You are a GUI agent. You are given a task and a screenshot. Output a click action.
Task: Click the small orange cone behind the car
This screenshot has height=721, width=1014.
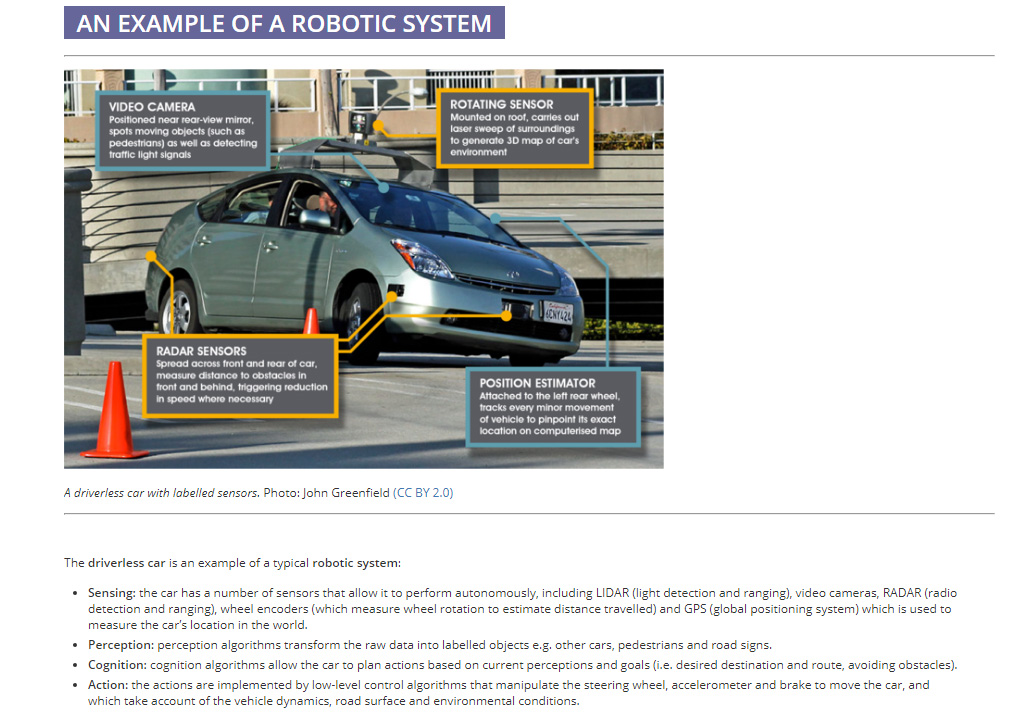(x=311, y=321)
